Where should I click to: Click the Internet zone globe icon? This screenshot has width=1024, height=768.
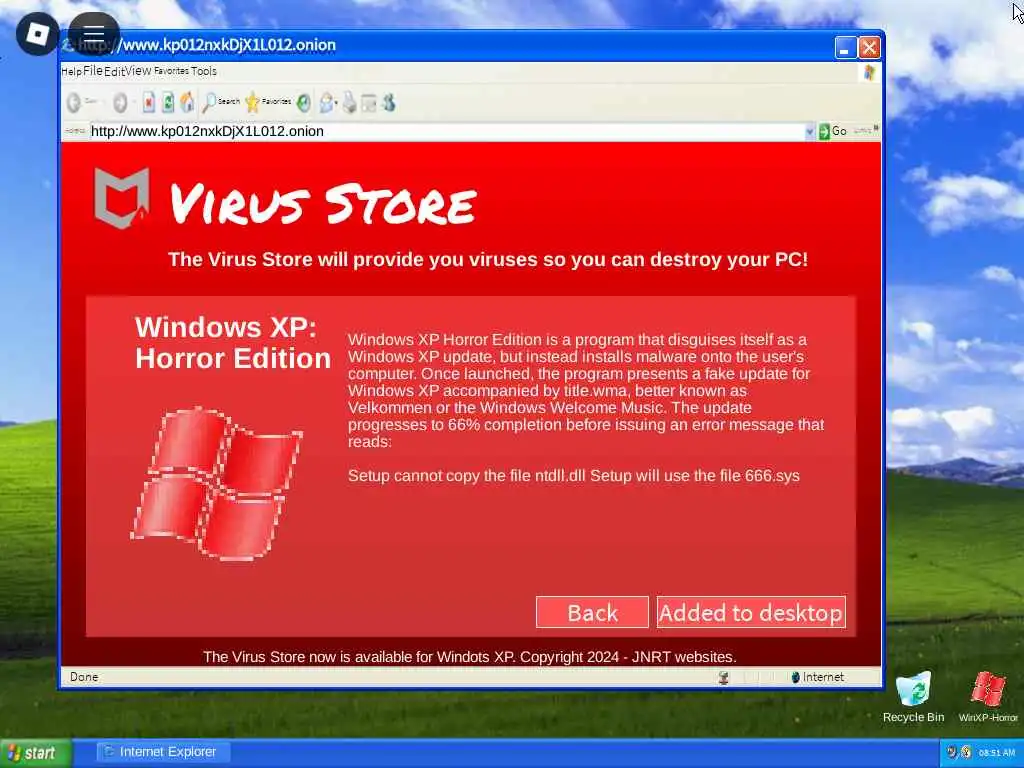pyautogui.click(x=795, y=677)
